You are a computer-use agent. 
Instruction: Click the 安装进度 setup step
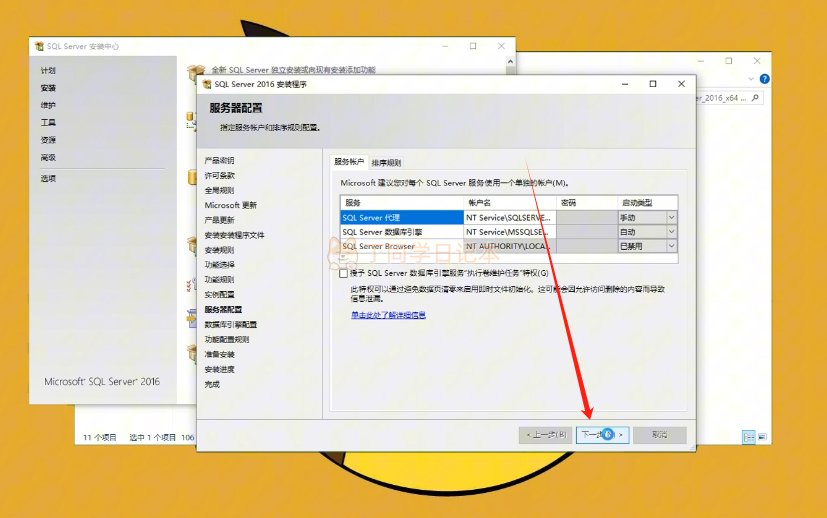click(219, 369)
